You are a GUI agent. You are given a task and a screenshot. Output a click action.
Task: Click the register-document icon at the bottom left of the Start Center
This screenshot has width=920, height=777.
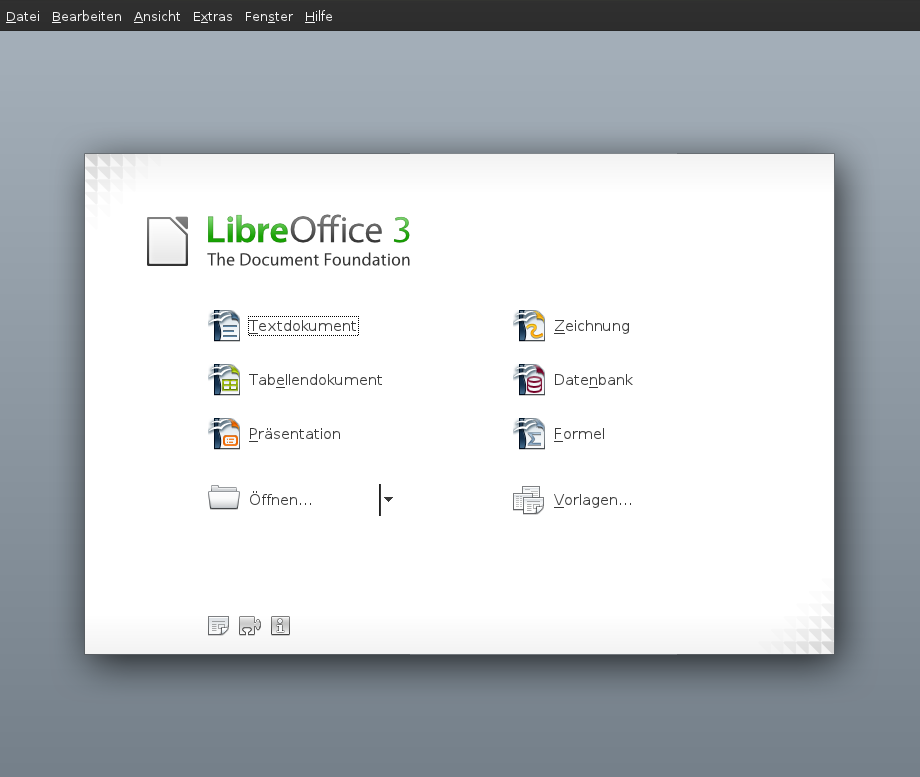tap(218, 626)
